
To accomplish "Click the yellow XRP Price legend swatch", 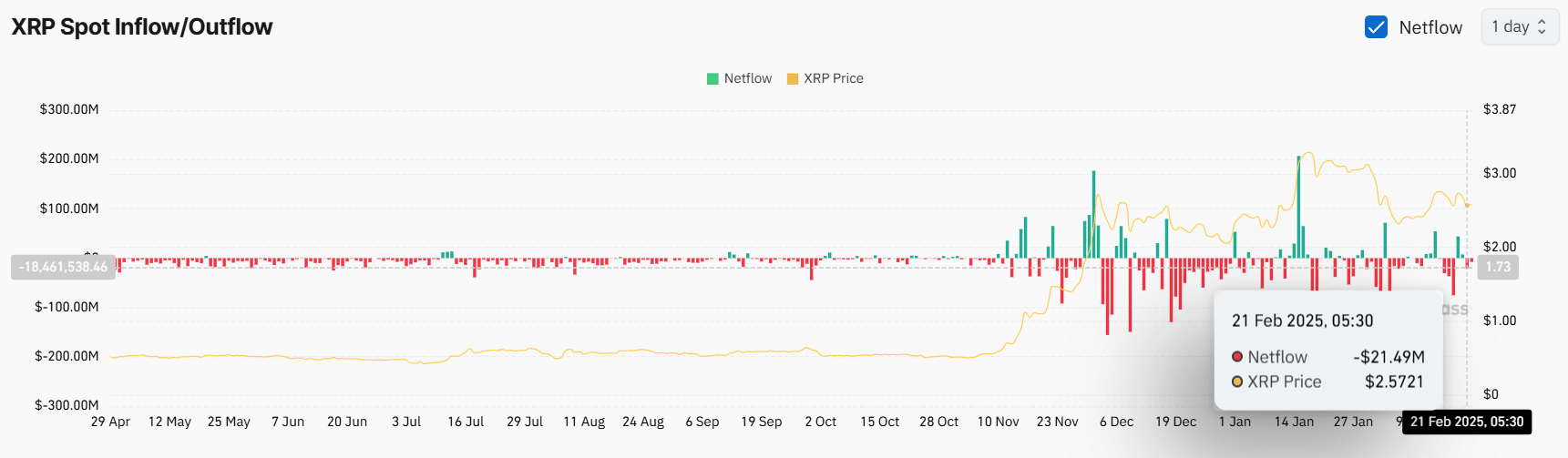I will (x=792, y=79).
